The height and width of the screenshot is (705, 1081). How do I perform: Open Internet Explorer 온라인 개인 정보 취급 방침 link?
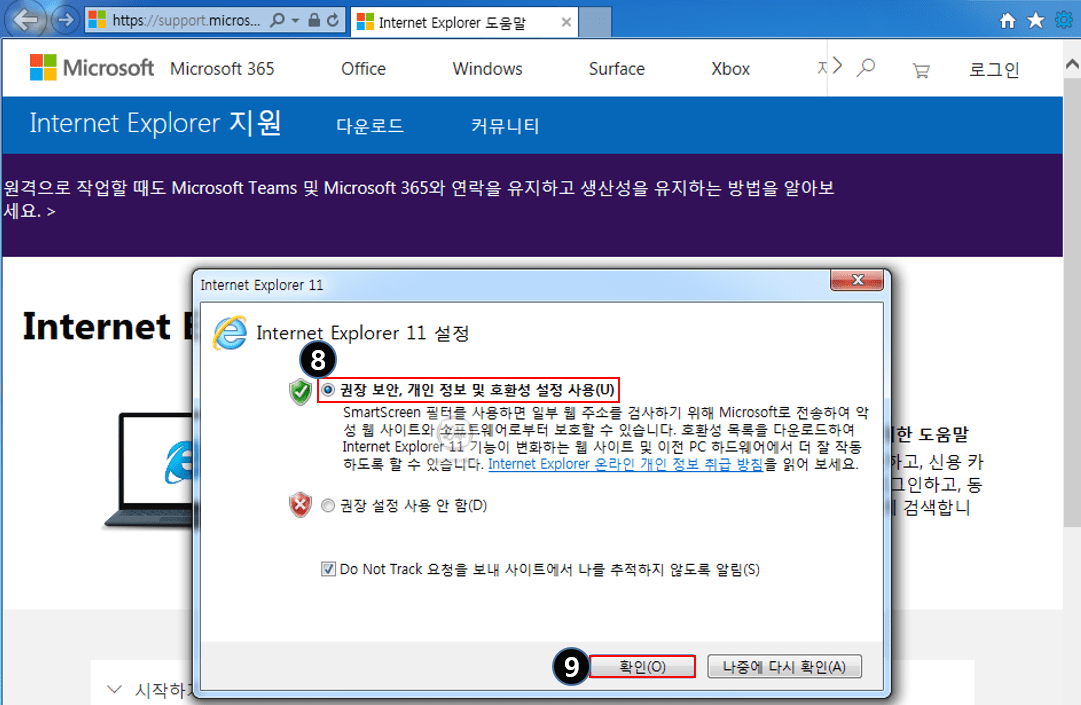625,464
